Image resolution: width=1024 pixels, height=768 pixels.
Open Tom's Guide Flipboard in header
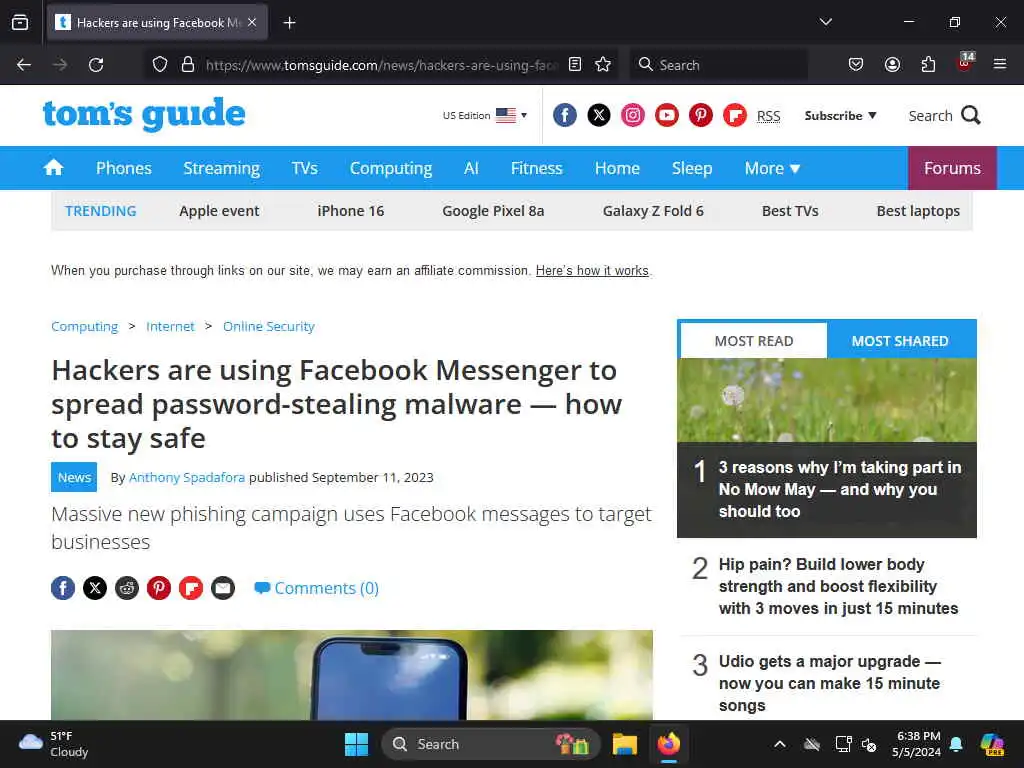click(x=735, y=116)
